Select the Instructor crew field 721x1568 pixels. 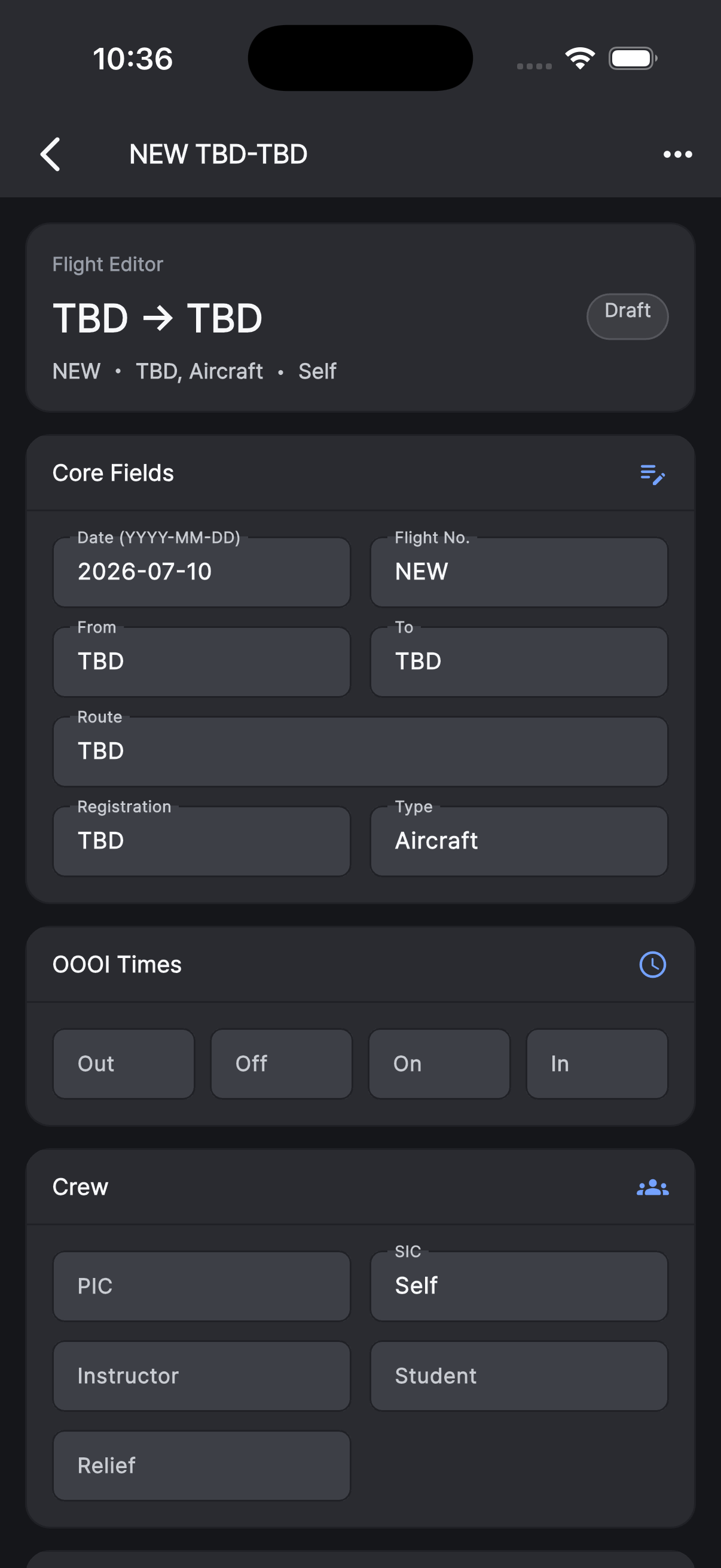click(x=202, y=1375)
